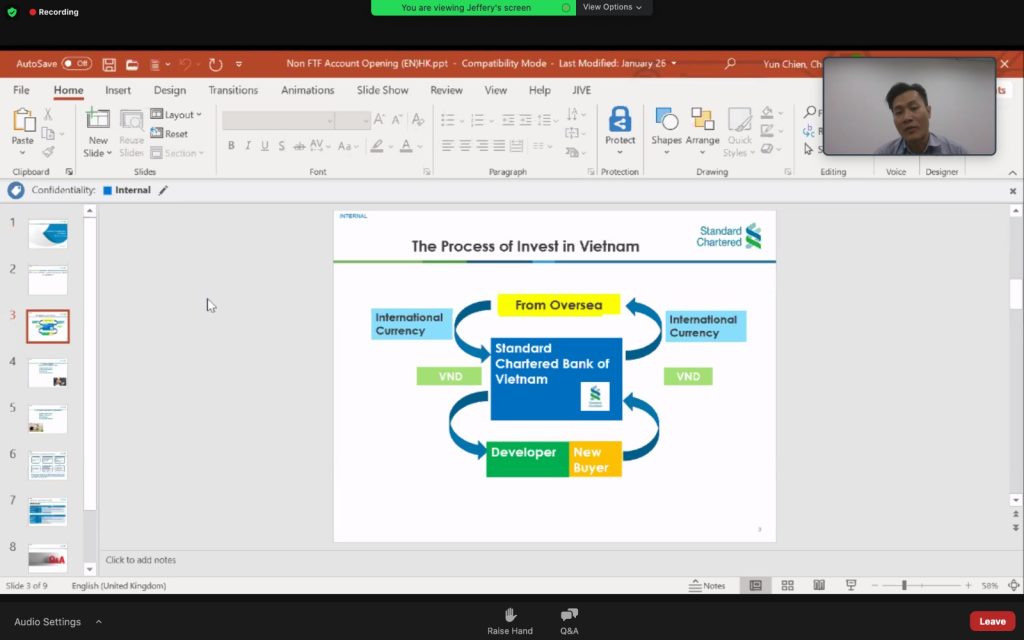Toggle the Numbering list button
This screenshot has height=640, width=1024.
point(477,120)
